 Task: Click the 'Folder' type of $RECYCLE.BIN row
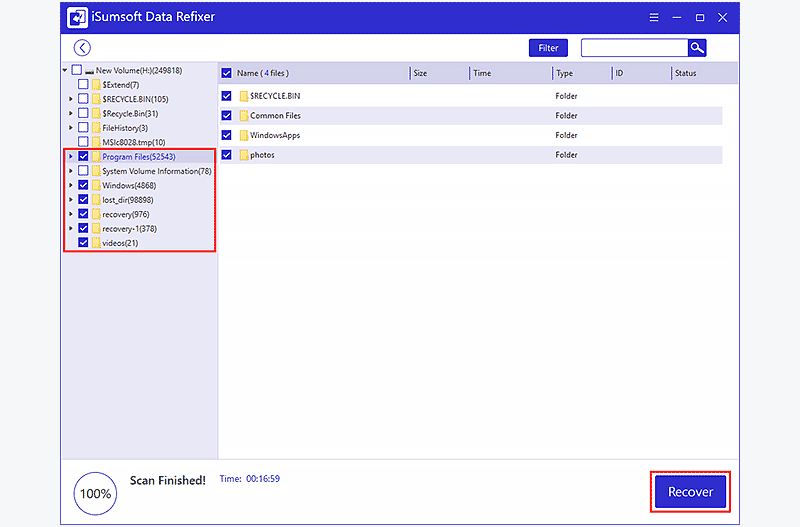(x=566, y=96)
